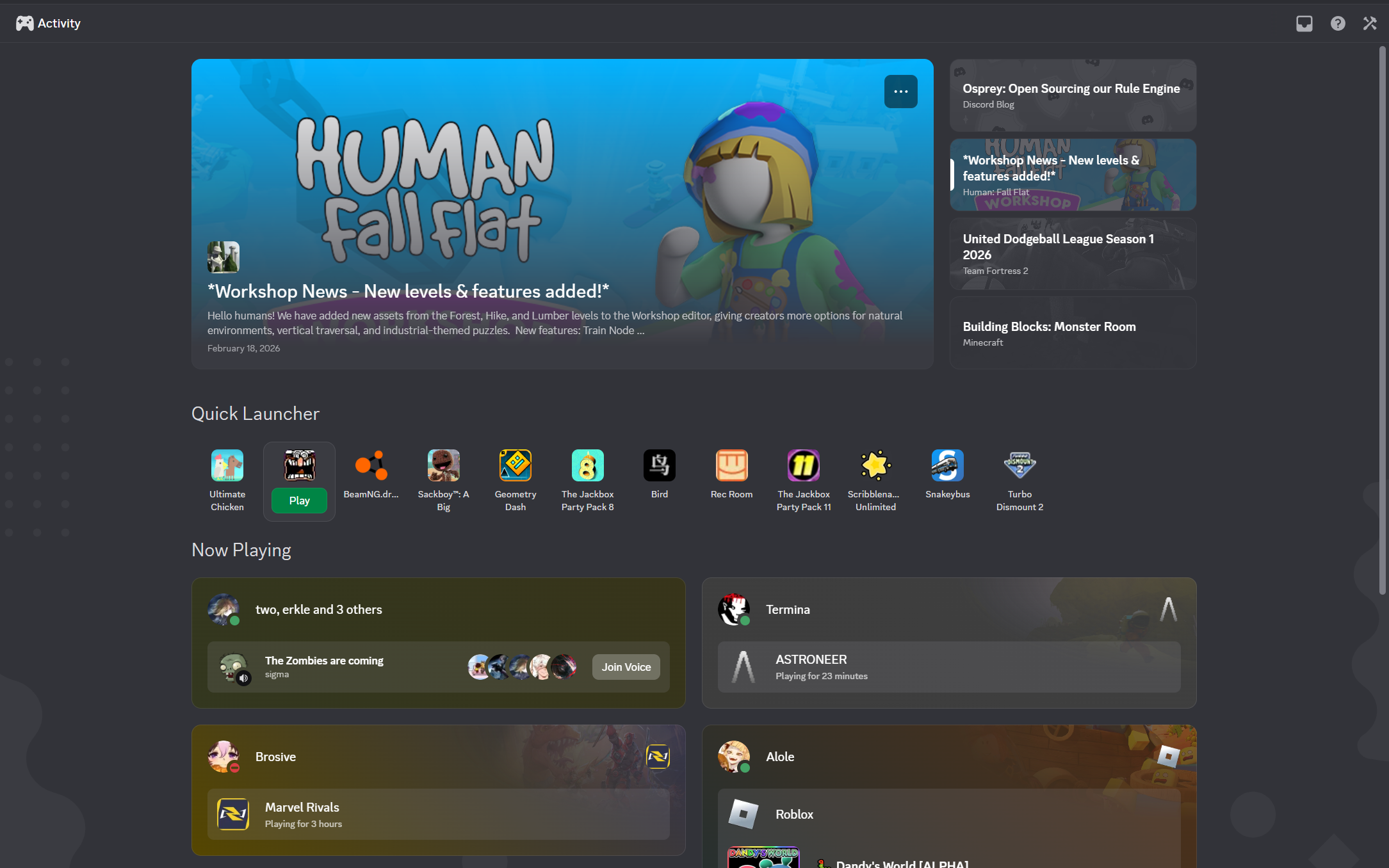
Task: Click the server icon on featured banner
Action: pos(223,257)
